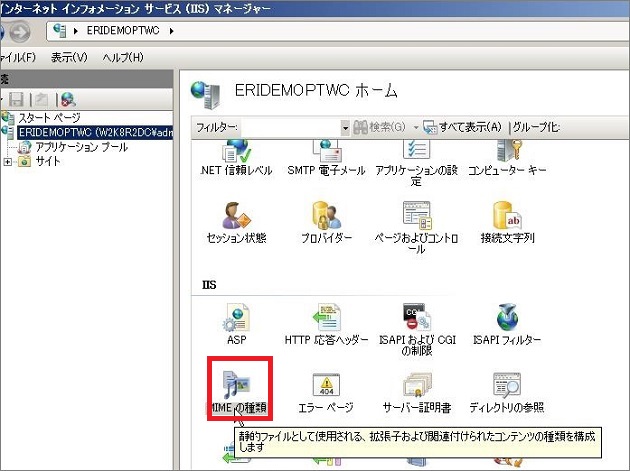Open the セッション状態 icon
The image size is (630, 471).
pos(236,217)
